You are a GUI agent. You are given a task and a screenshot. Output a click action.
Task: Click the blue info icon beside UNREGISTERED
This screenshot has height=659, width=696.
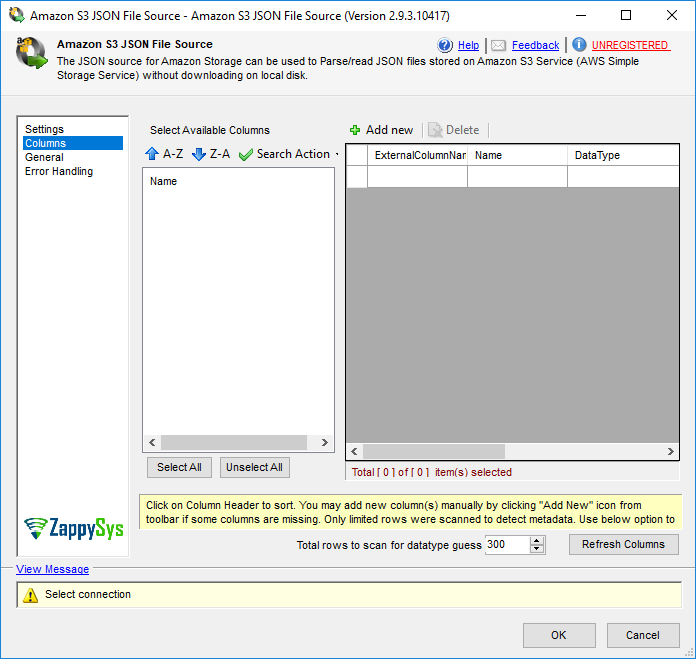coord(579,45)
